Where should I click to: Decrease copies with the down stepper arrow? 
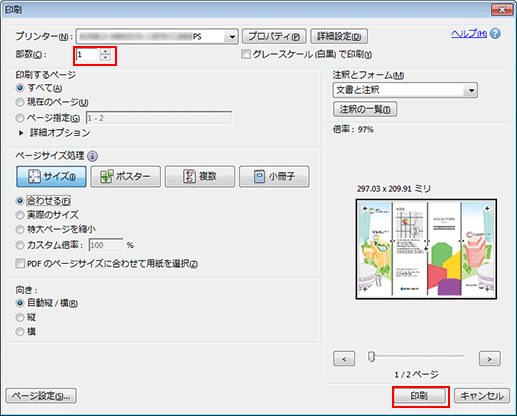tap(105, 57)
